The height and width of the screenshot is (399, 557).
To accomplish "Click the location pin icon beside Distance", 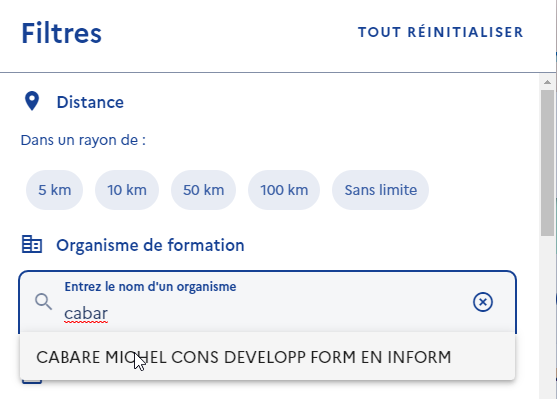I will click(32, 101).
